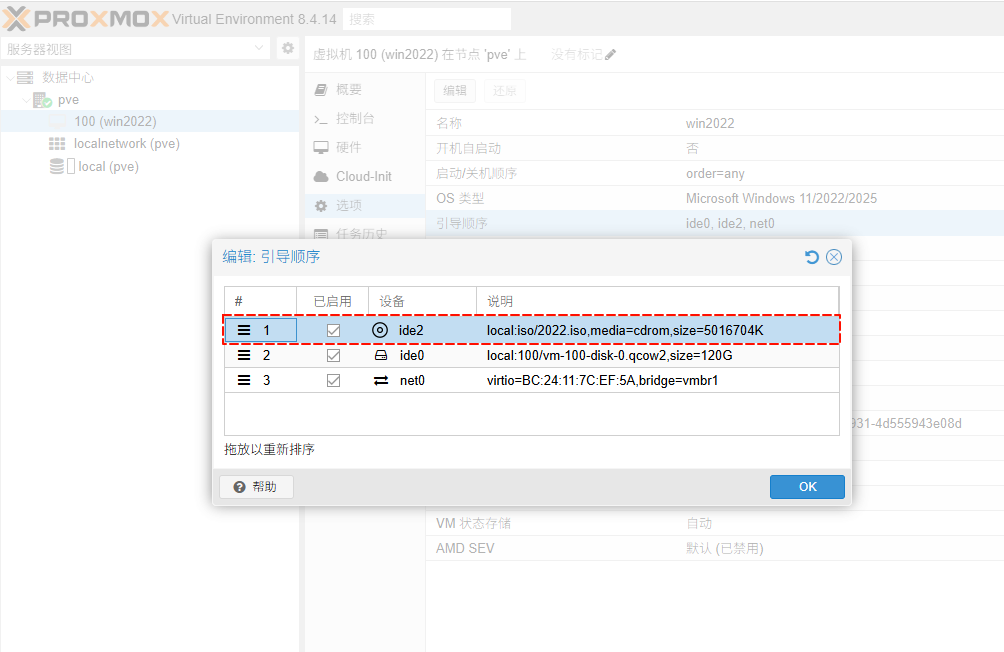Click the reset icon in dialog header
This screenshot has height=652, width=1004.
812,257
